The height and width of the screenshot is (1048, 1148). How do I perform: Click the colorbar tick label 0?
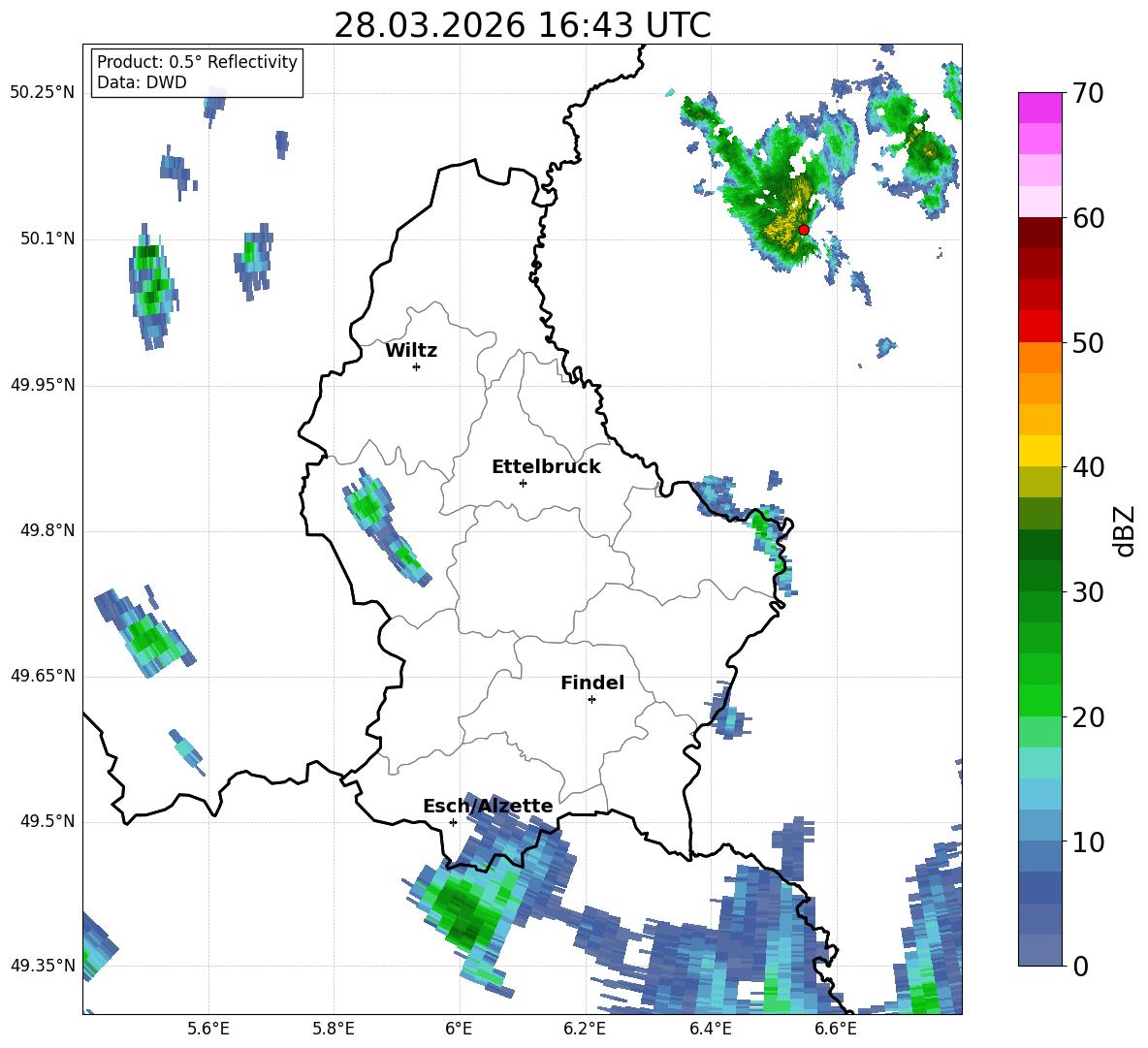[1080, 967]
